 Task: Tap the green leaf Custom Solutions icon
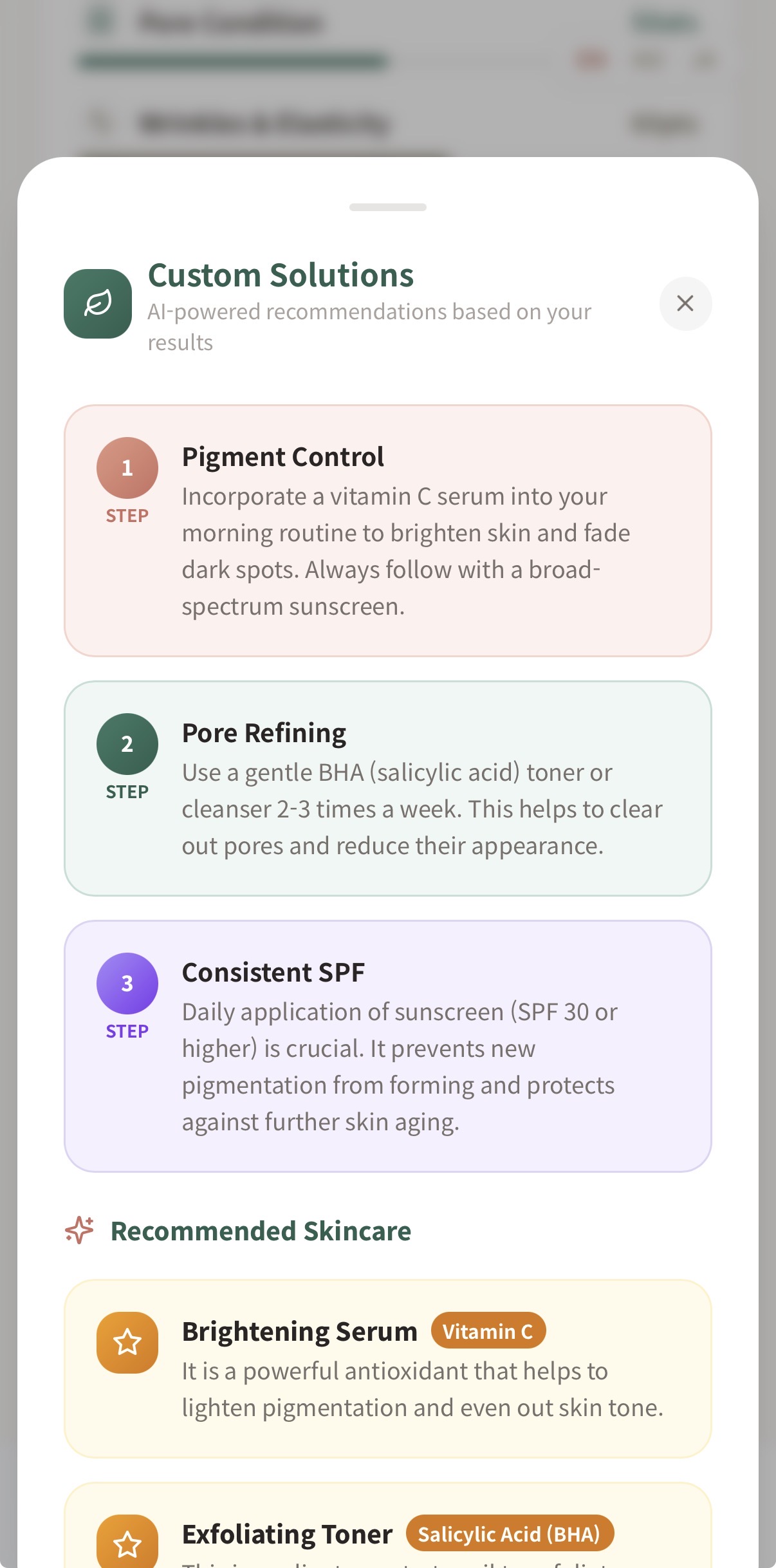(98, 303)
